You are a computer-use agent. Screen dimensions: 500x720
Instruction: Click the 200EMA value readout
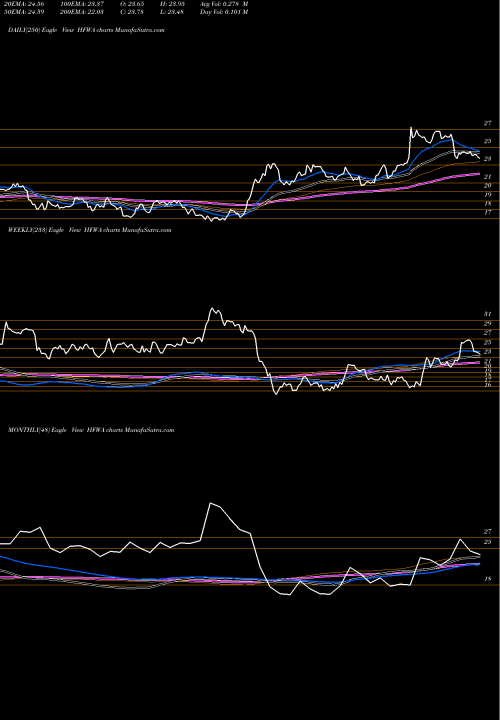click(x=80, y=12)
